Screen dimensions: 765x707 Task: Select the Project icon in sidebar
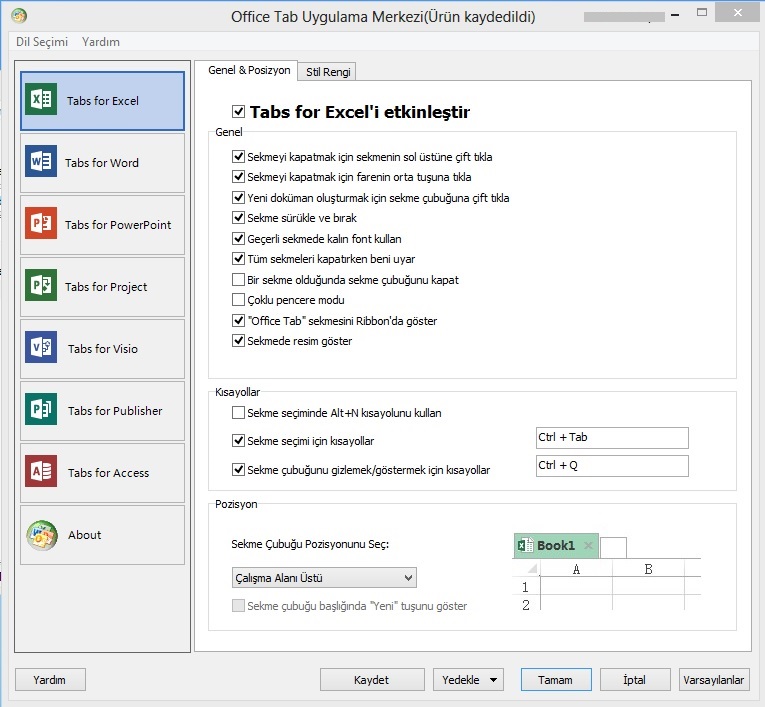point(41,287)
